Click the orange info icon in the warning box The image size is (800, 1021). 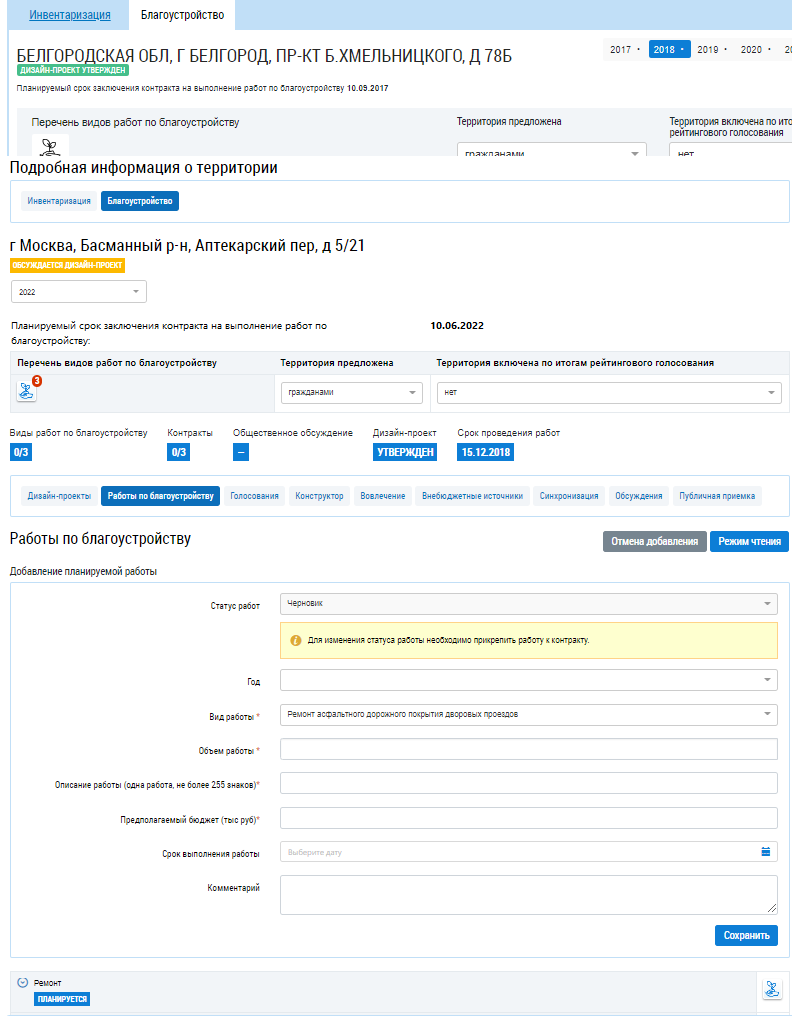coord(296,640)
